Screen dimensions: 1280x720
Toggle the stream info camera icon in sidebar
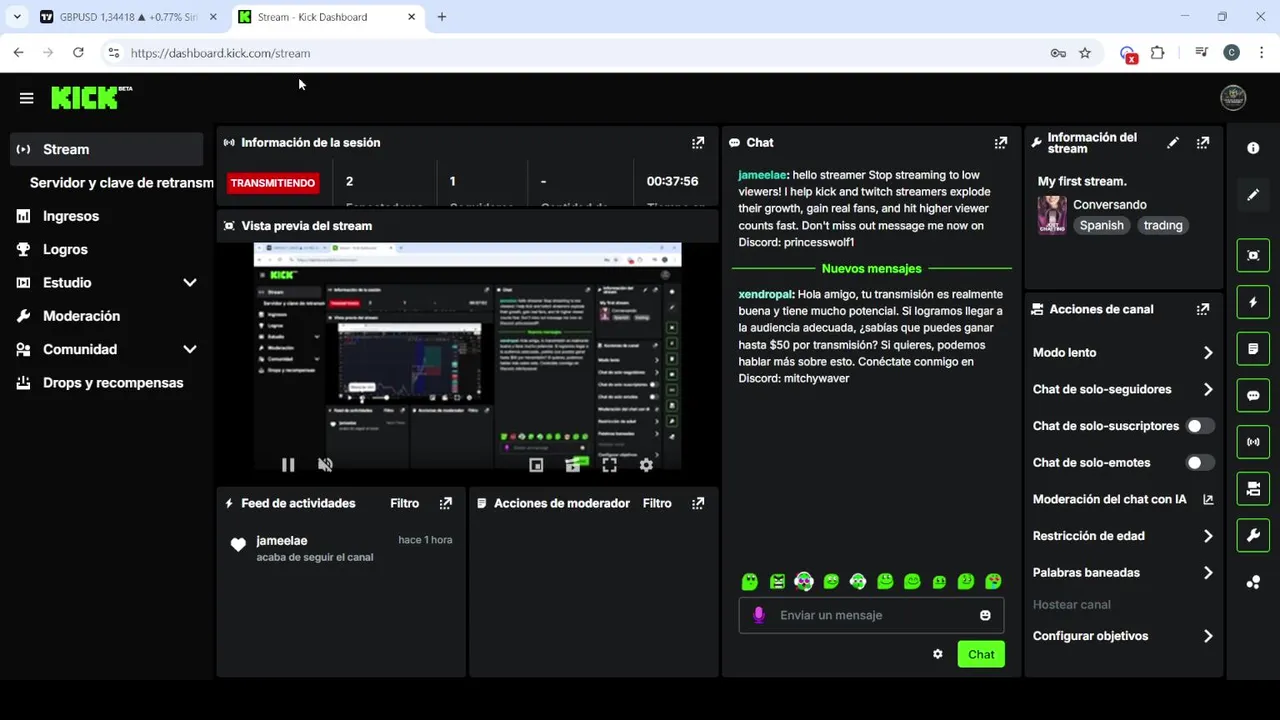(x=1253, y=489)
